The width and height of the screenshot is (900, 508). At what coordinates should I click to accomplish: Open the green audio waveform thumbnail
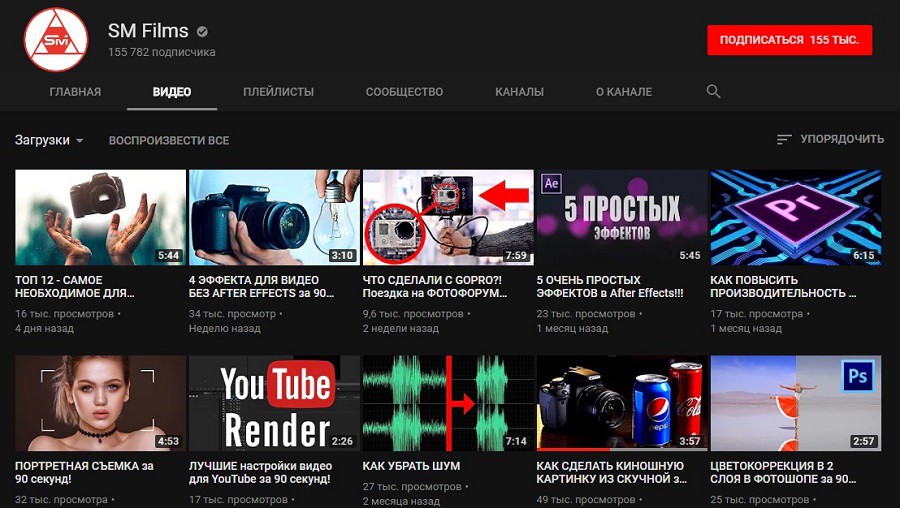point(448,403)
